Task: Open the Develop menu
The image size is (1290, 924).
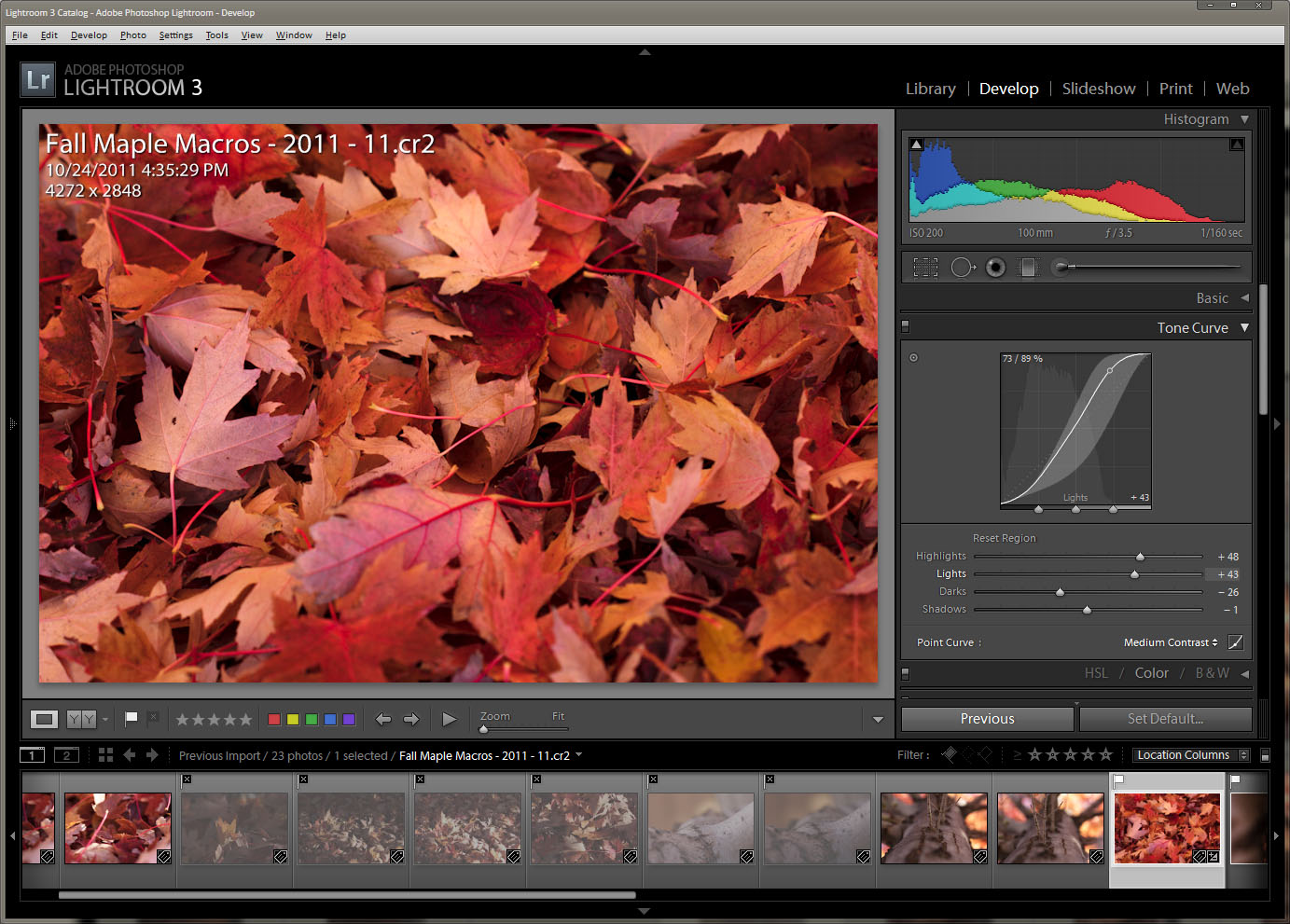Action: 89,35
